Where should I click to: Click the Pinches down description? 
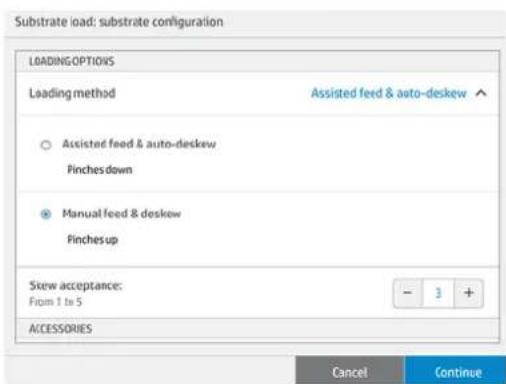[100, 170]
